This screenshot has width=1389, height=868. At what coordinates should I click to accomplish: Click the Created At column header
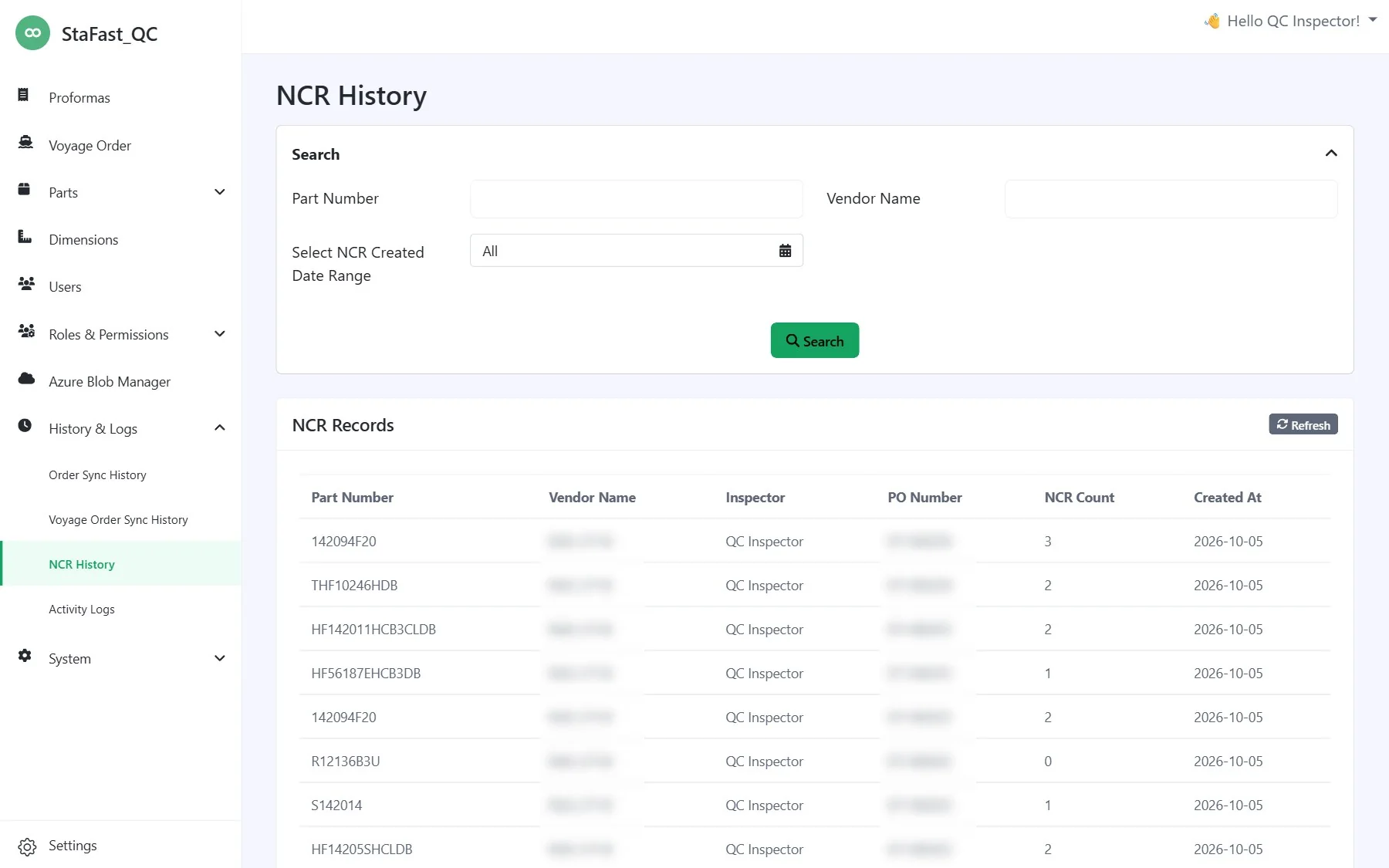point(1228,498)
